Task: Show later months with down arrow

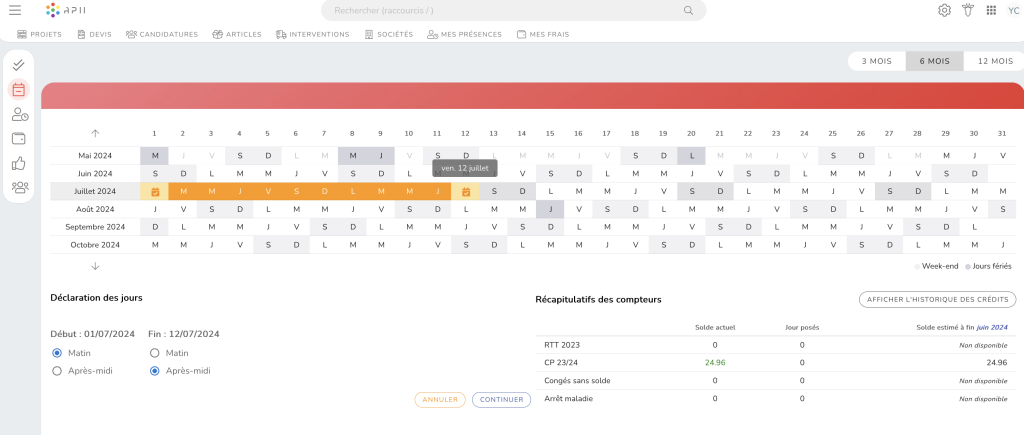Action: (95, 266)
